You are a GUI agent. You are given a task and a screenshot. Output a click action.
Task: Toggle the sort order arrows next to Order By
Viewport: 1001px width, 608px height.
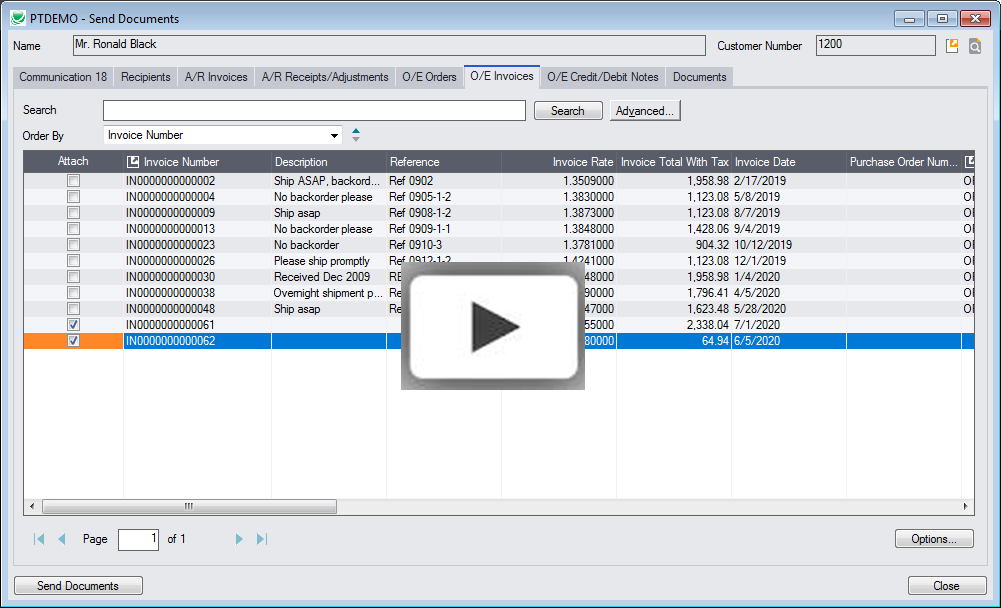pos(356,135)
